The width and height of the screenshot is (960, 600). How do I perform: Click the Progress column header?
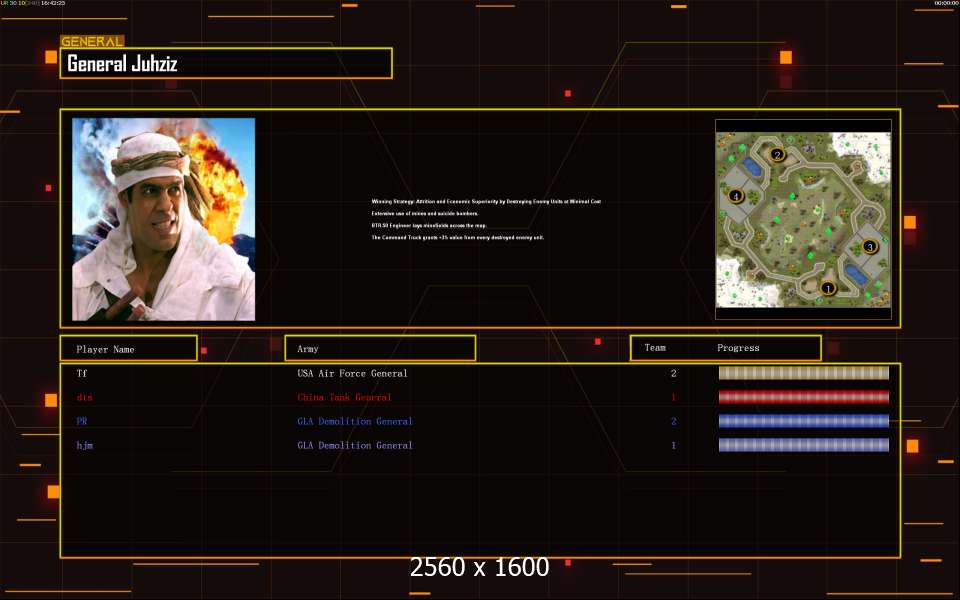tap(738, 348)
